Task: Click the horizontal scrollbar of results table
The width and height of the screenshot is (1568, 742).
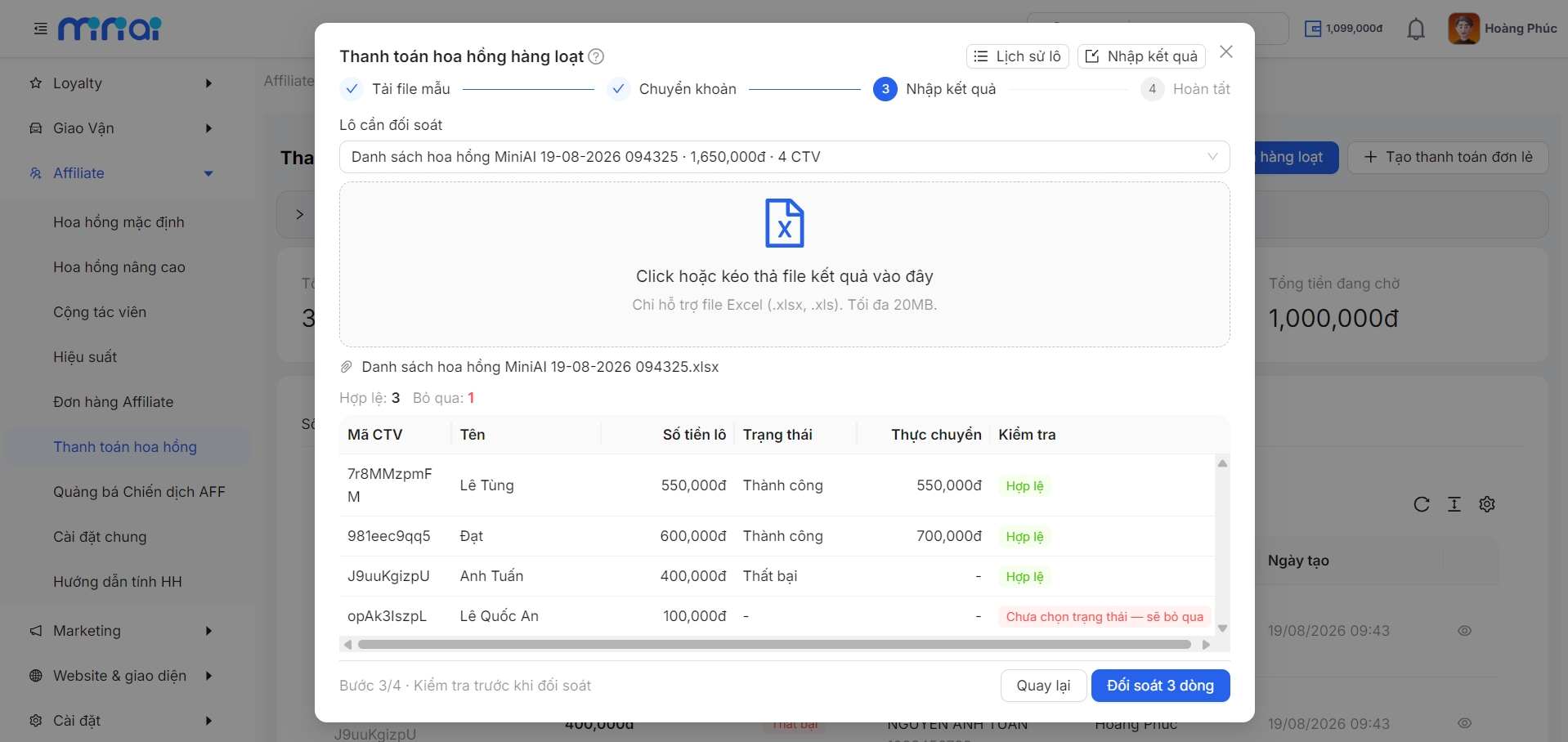Action: tap(774, 645)
